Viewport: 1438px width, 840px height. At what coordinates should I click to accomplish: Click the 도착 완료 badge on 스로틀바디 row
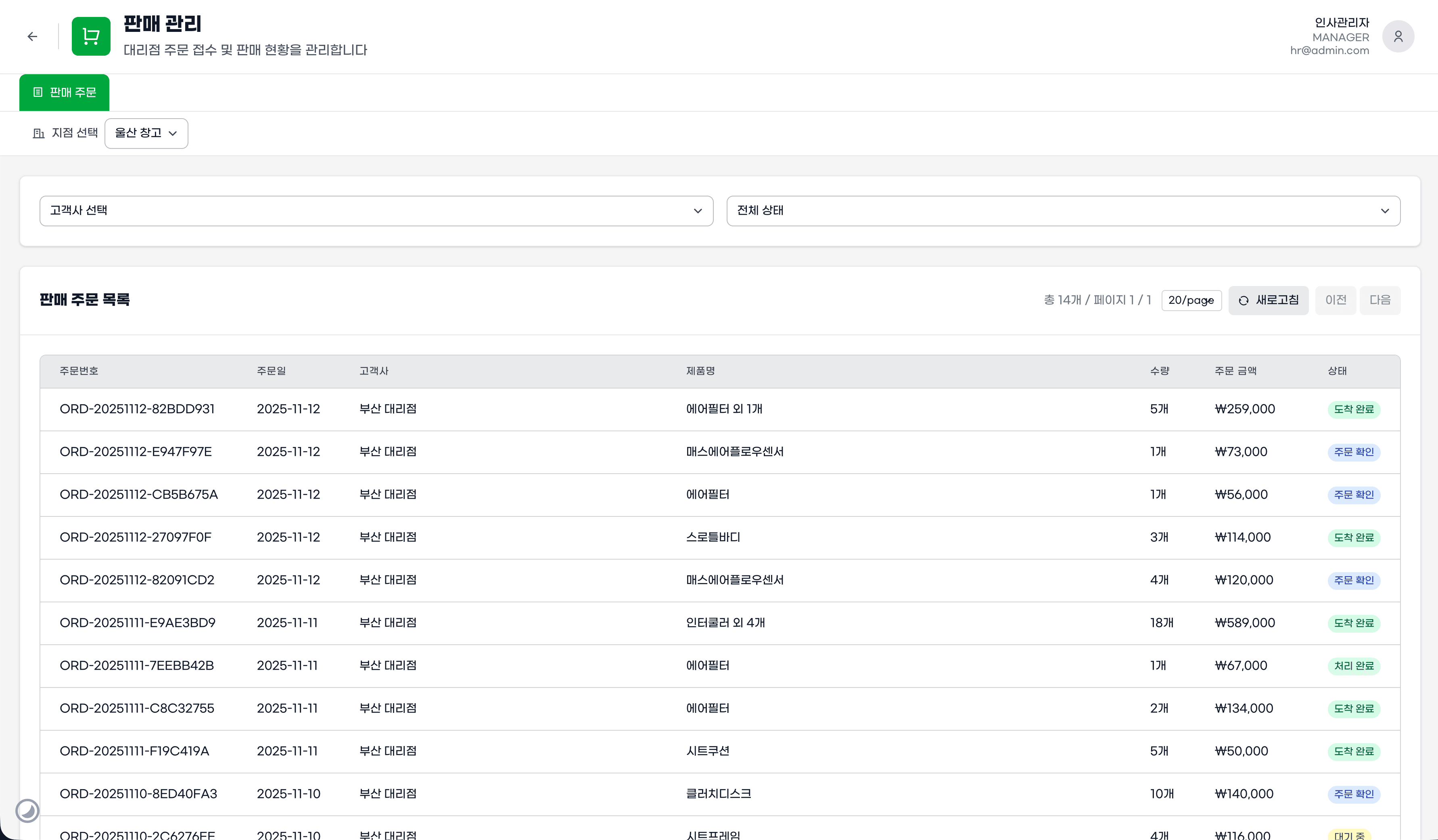click(1354, 537)
